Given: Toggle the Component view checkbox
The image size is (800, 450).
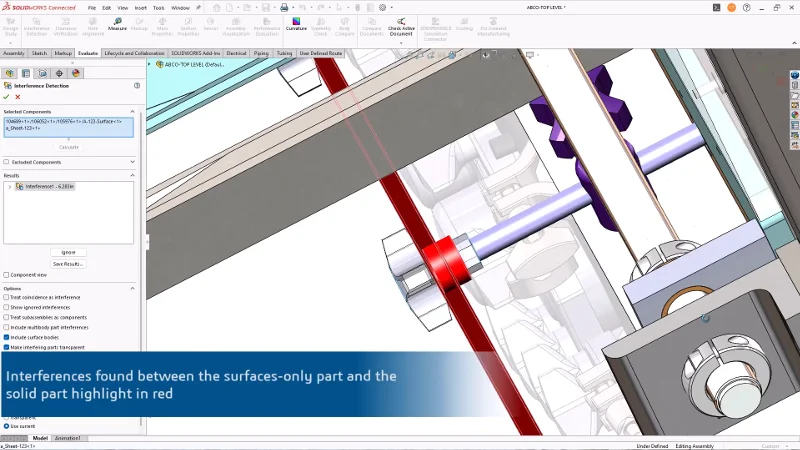Looking at the screenshot, I should point(6,275).
